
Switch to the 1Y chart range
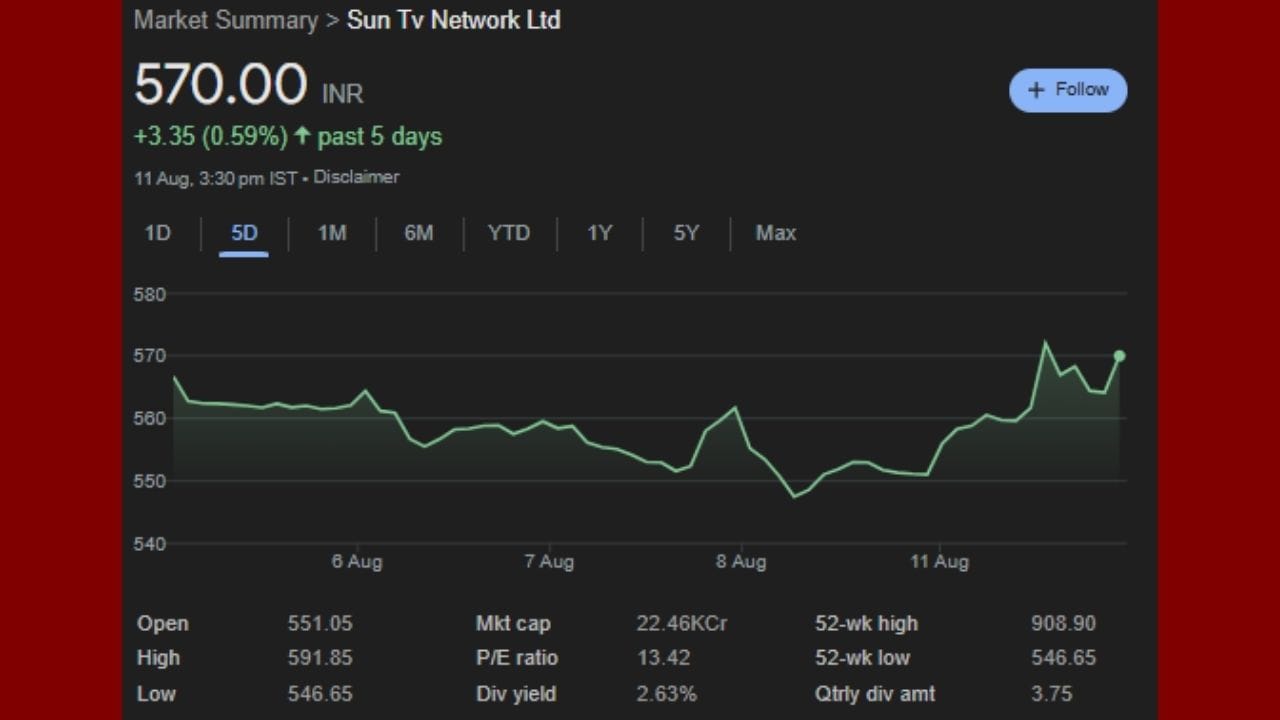click(x=599, y=233)
